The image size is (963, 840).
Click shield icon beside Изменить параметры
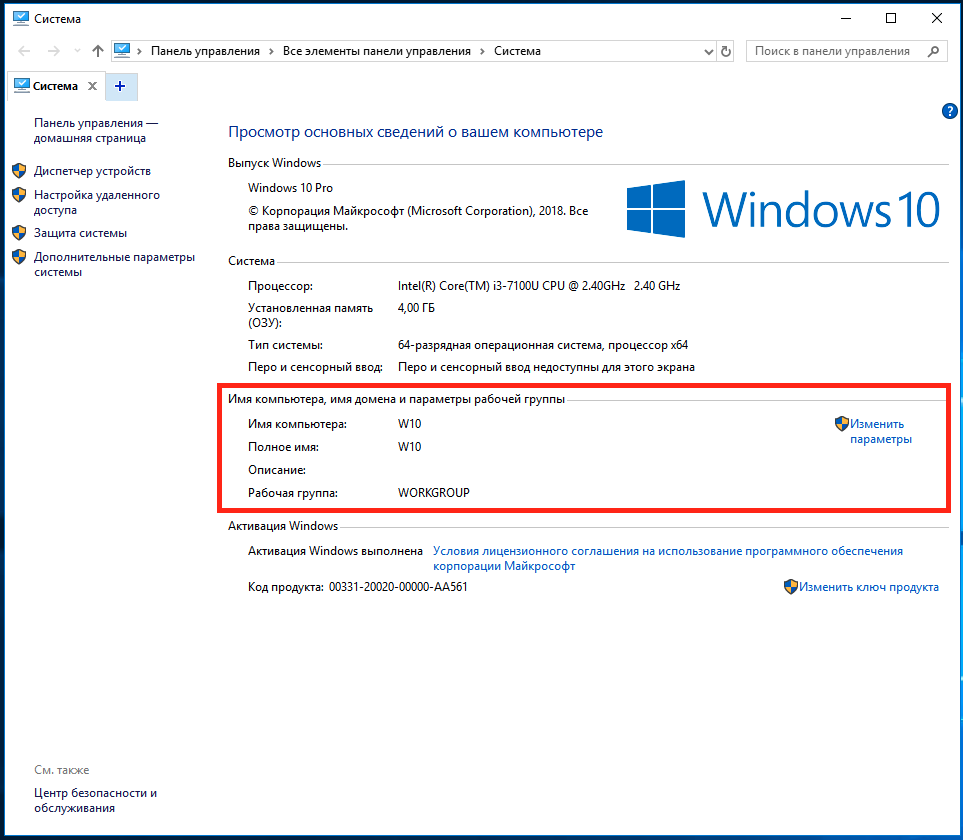[841, 424]
